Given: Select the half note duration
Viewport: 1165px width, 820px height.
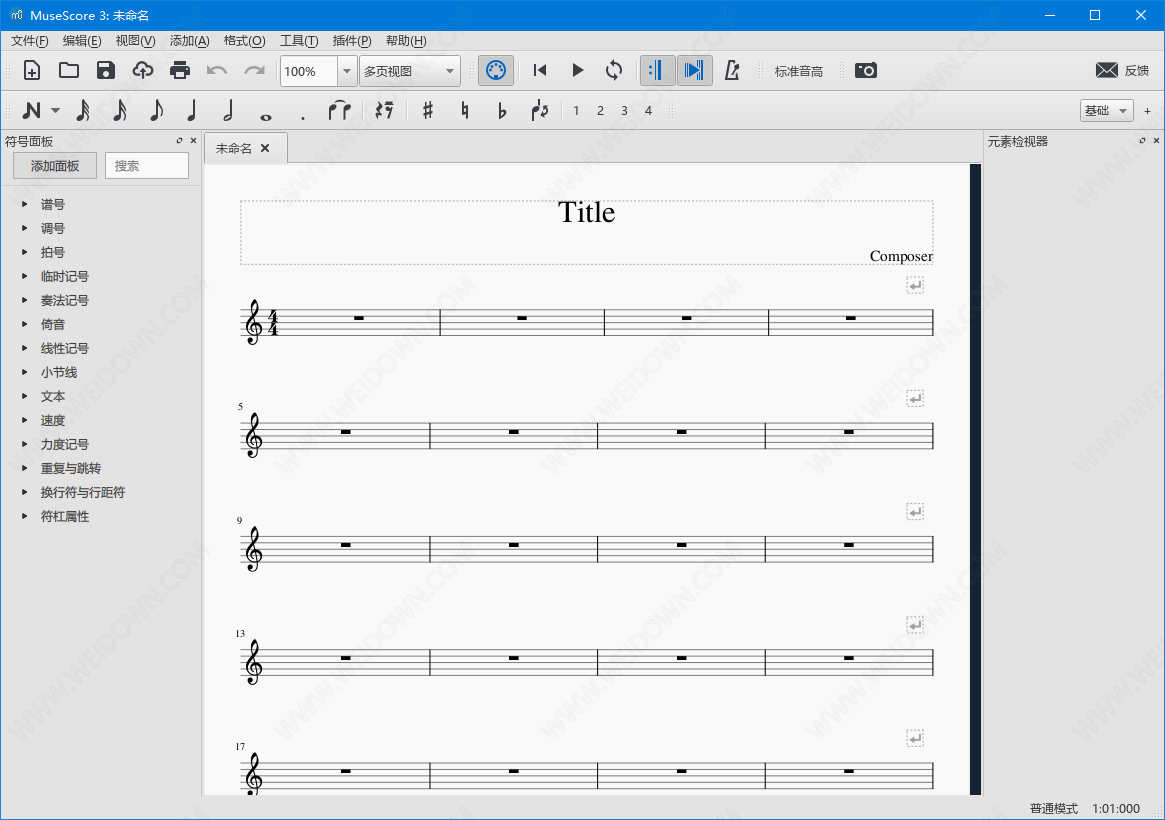Looking at the screenshot, I should (229, 111).
